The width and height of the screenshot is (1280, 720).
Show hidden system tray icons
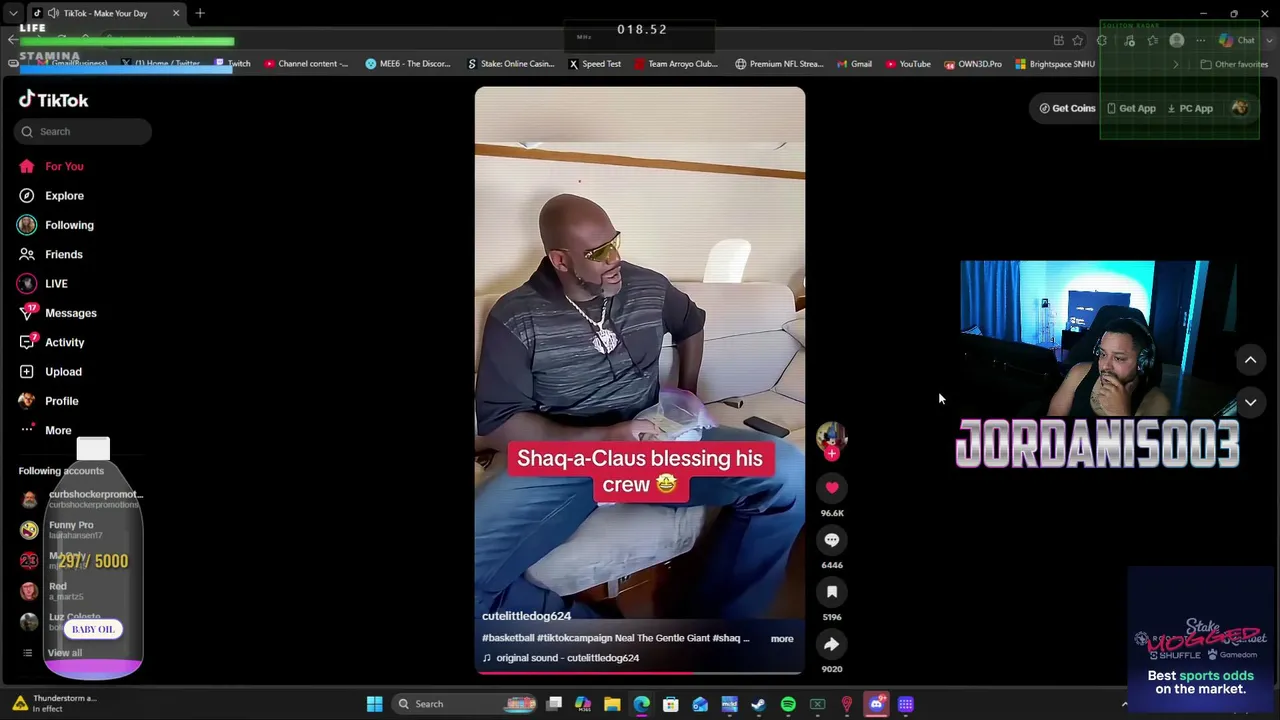coord(1124,704)
